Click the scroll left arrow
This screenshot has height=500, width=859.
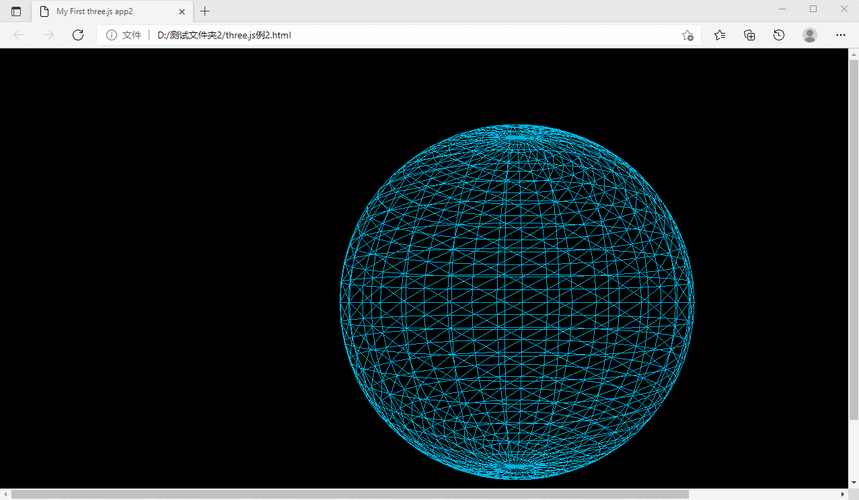click(5, 495)
